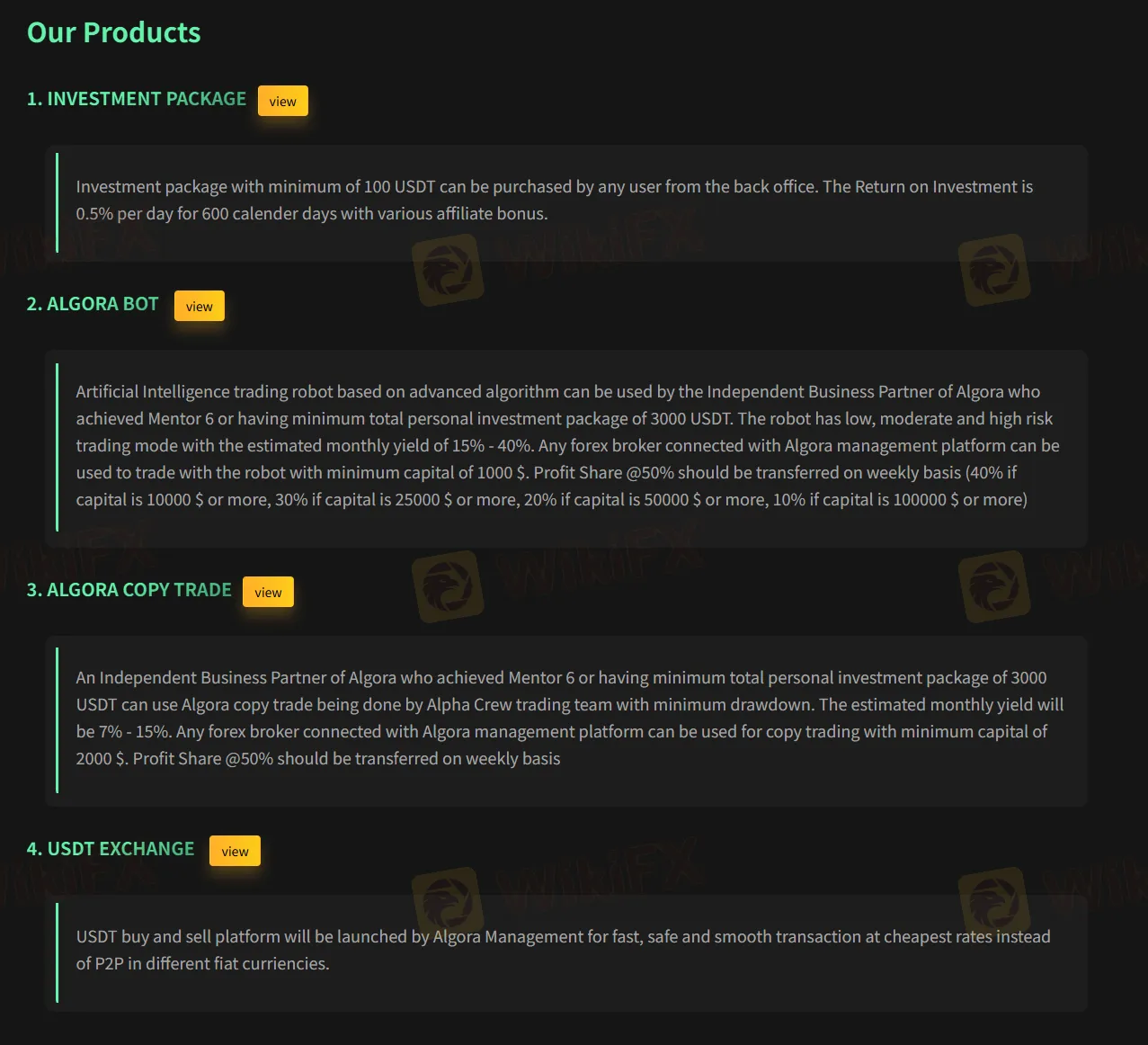
Task: Click view next to Investment Package
Action: (x=282, y=101)
